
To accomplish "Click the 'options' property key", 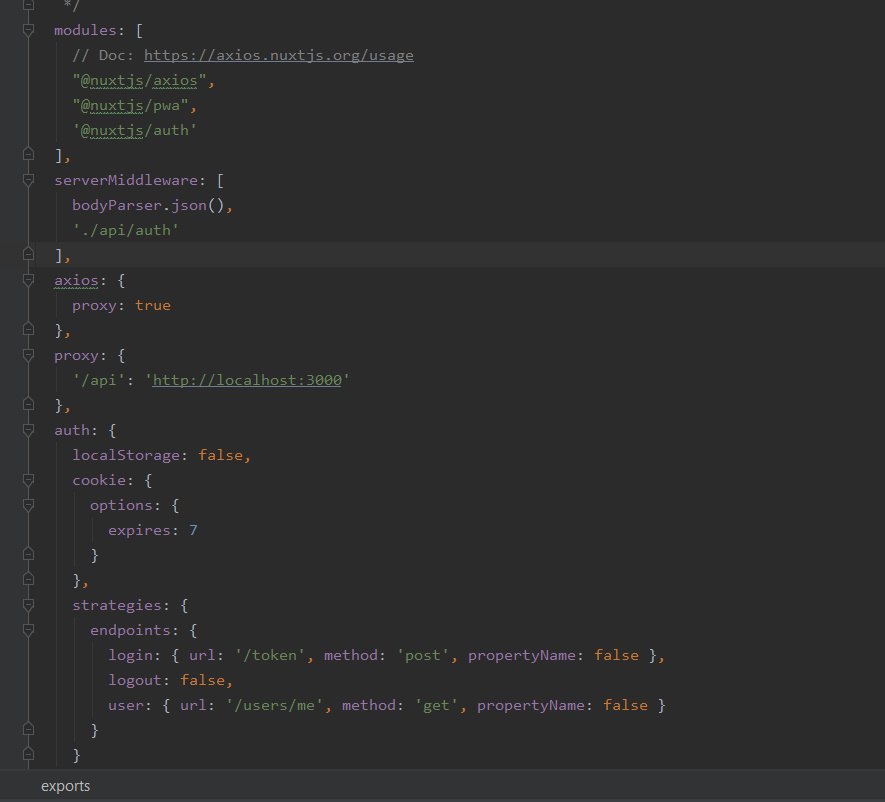I will point(121,505).
